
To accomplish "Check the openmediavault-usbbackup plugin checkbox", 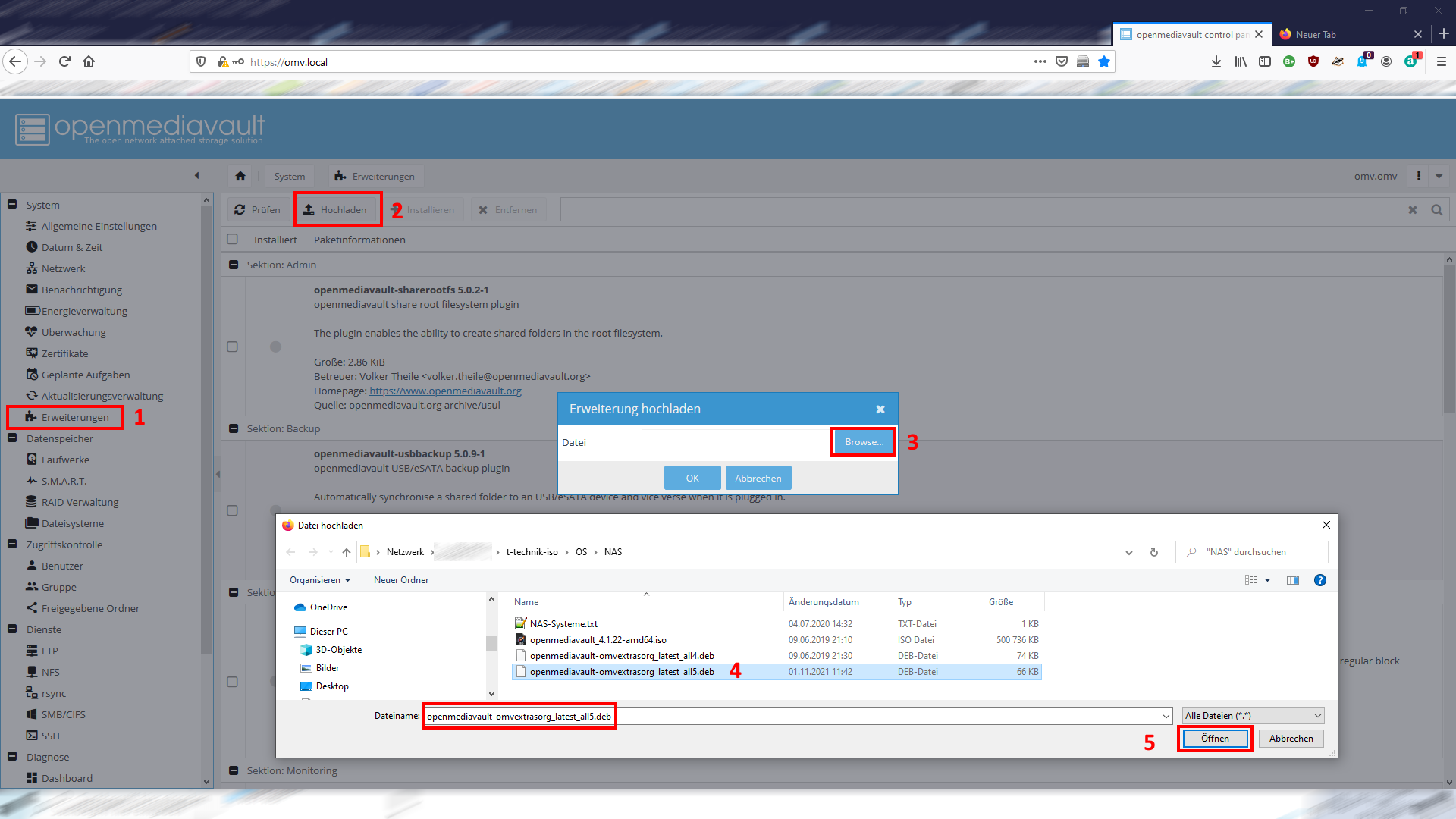I will click(233, 510).
